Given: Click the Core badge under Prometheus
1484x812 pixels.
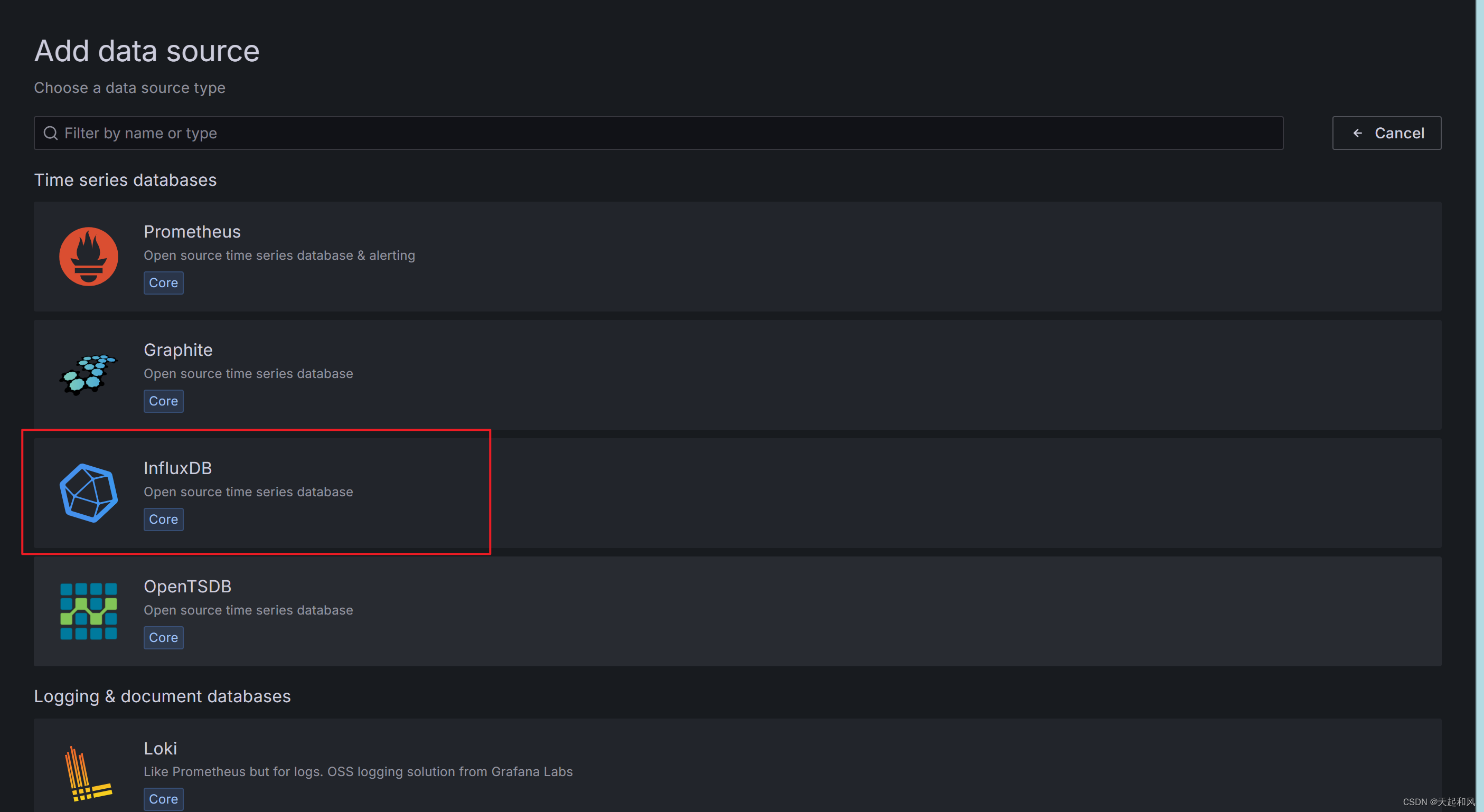Looking at the screenshot, I should pyautogui.click(x=163, y=283).
